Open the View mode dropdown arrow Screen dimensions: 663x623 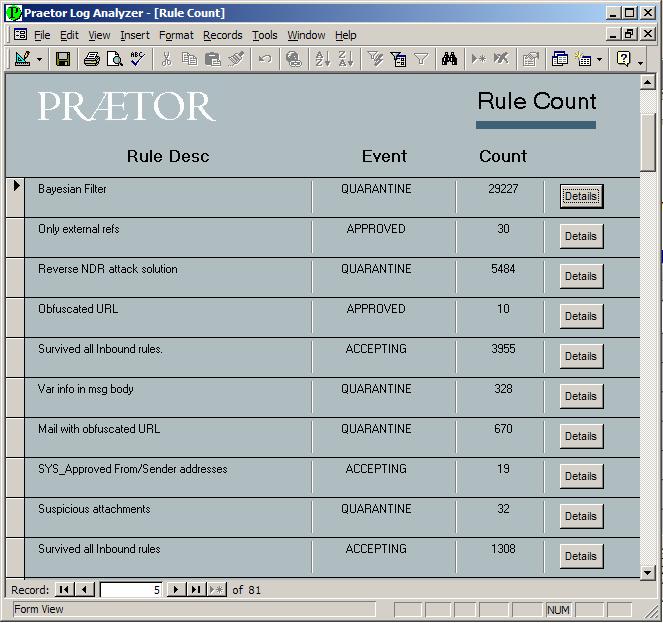coord(40,59)
